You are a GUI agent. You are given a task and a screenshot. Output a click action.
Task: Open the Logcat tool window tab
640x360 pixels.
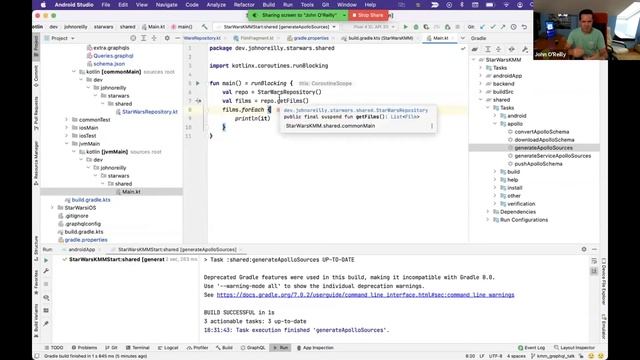[168, 348]
